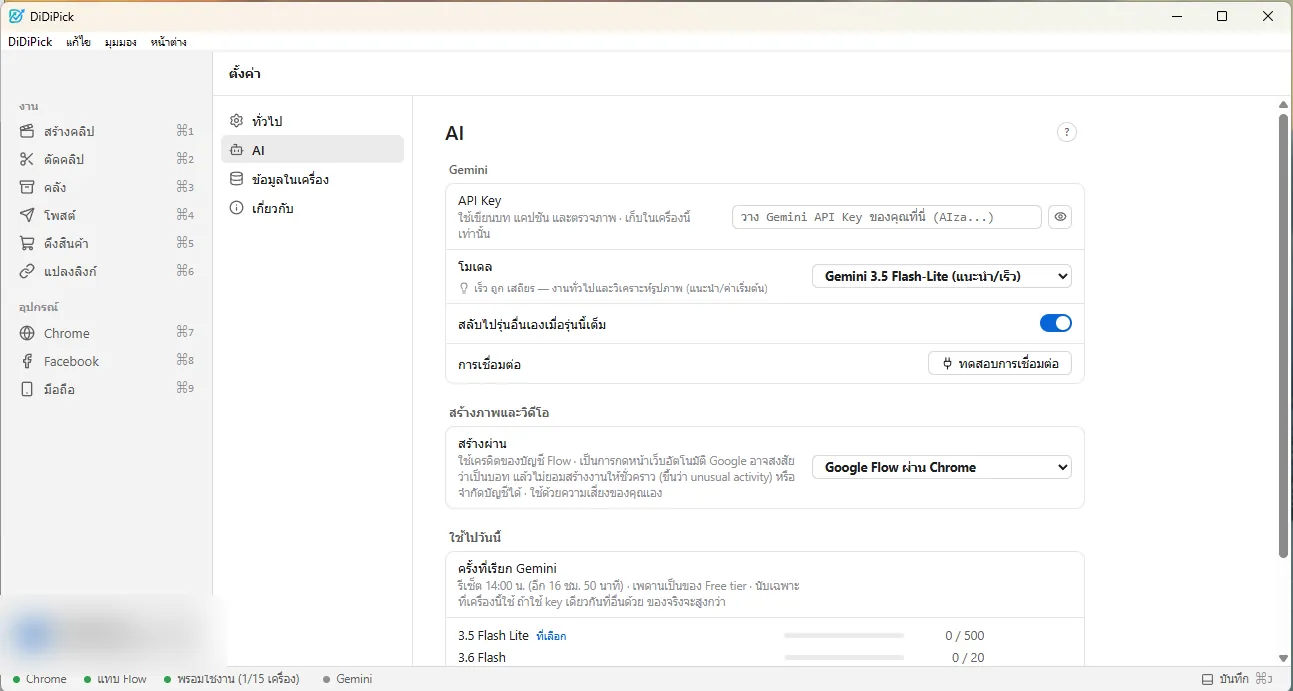Click the 3.5 Flash Lite usage progress bar
The height and width of the screenshot is (691, 1293).
(844, 636)
